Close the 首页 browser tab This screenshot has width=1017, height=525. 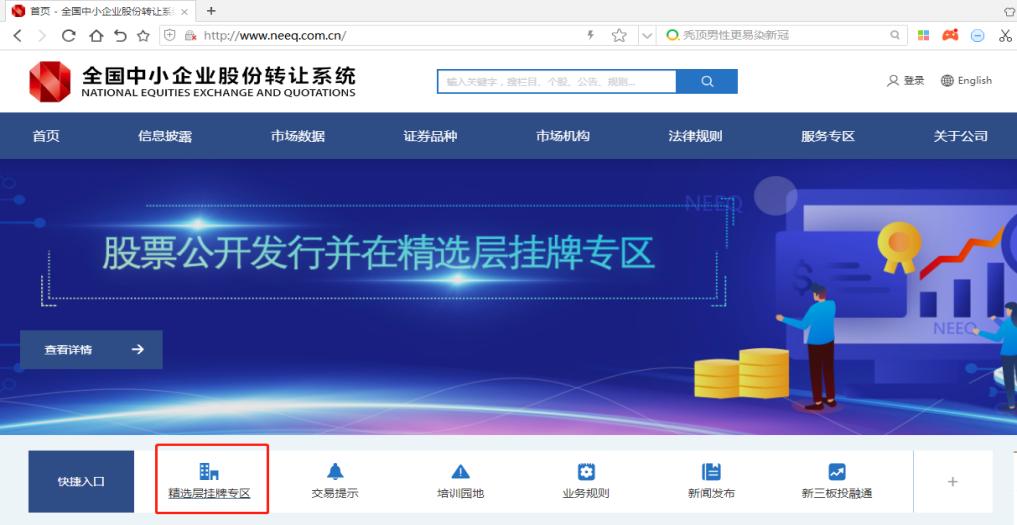(x=184, y=12)
